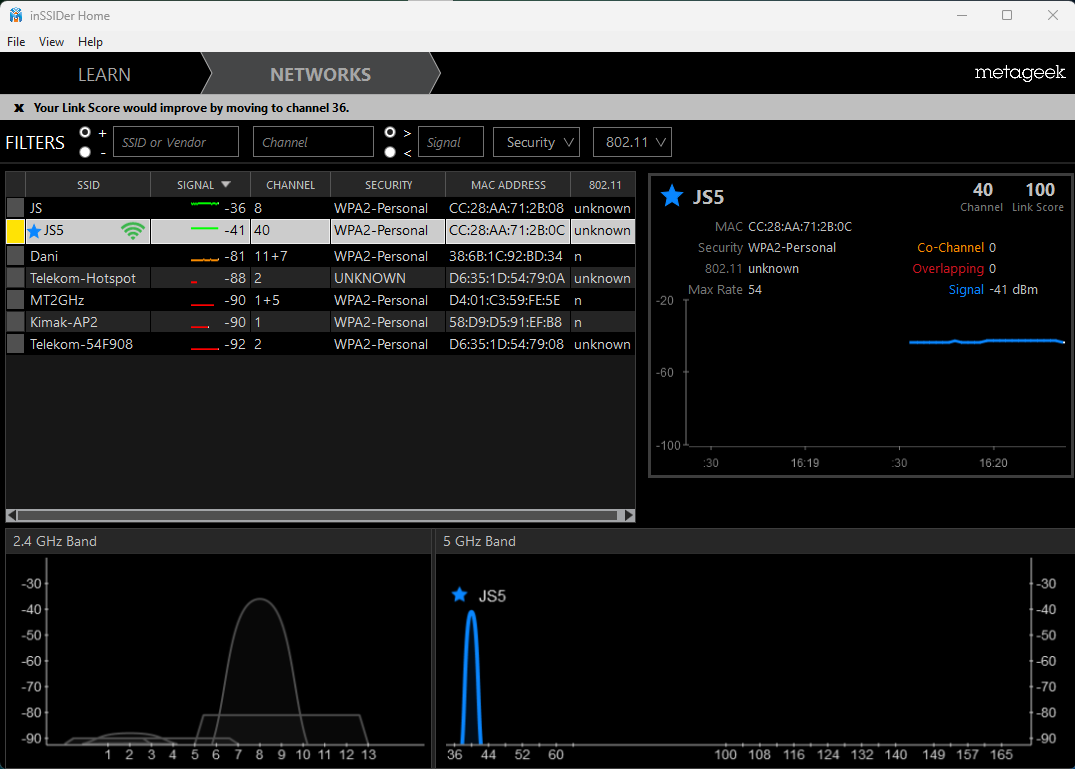Click the green Wi-Fi connected icon on JS5 row
Viewport: 1075px width, 769px height.
132,231
